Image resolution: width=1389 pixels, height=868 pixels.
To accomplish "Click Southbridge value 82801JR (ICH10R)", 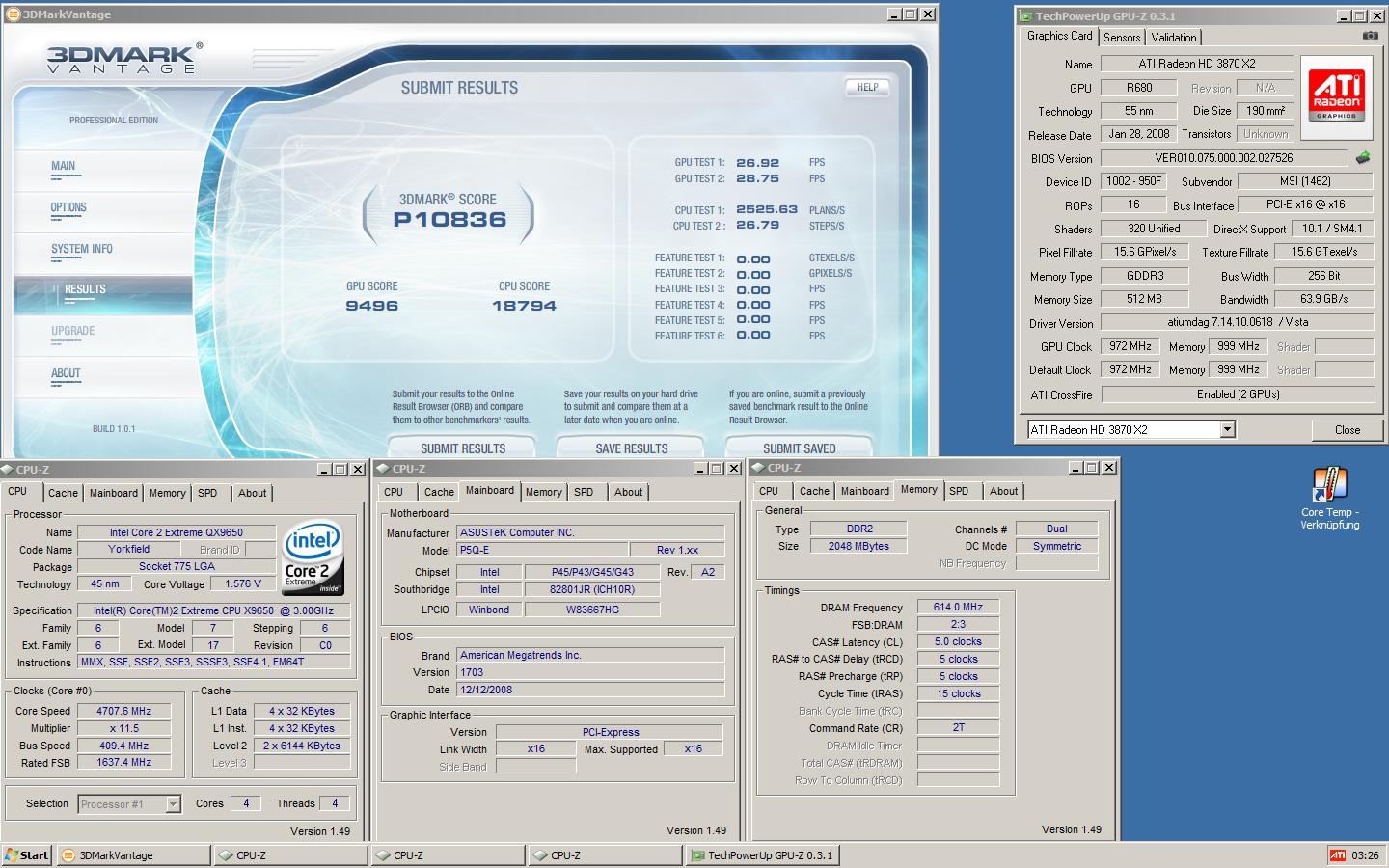I will 592,589.
